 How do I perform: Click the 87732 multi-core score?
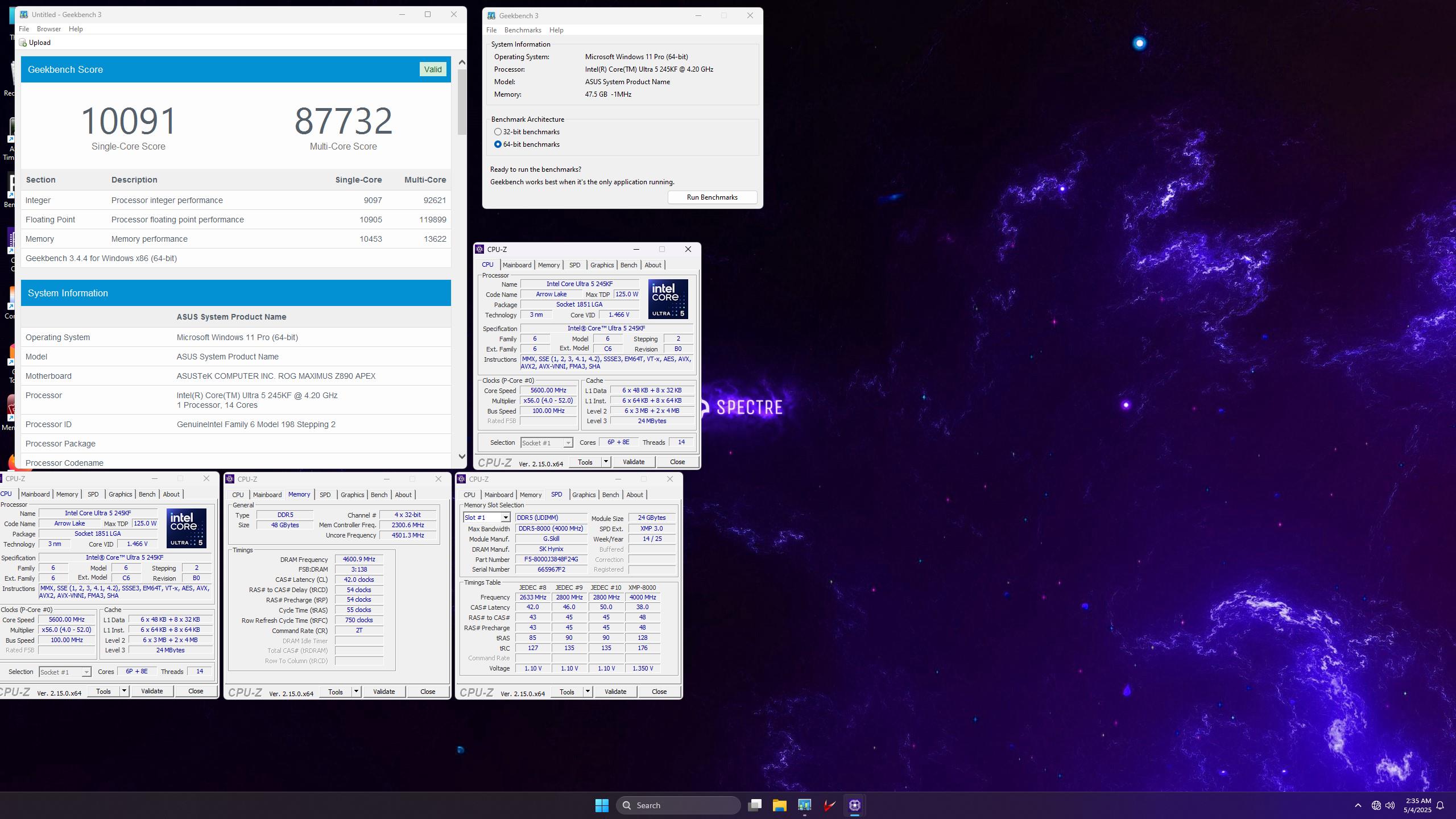click(x=344, y=121)
